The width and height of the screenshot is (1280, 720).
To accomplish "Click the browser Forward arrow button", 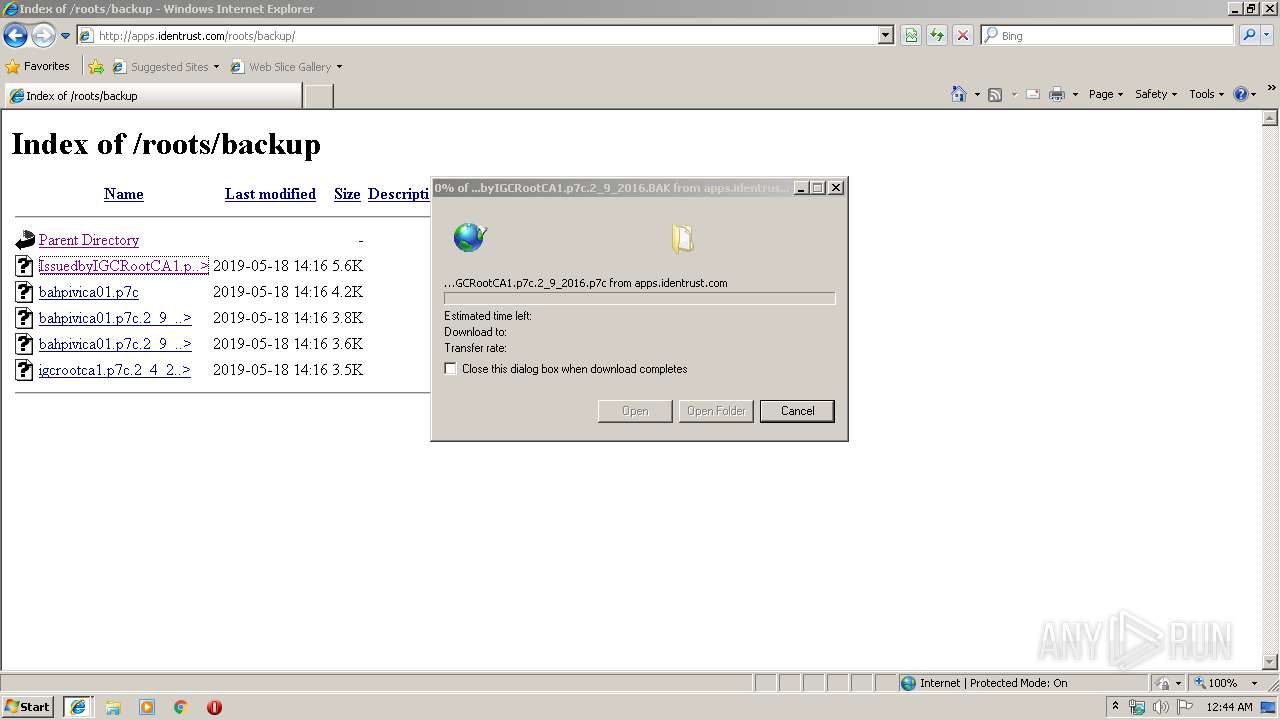I will coord(43,36).
